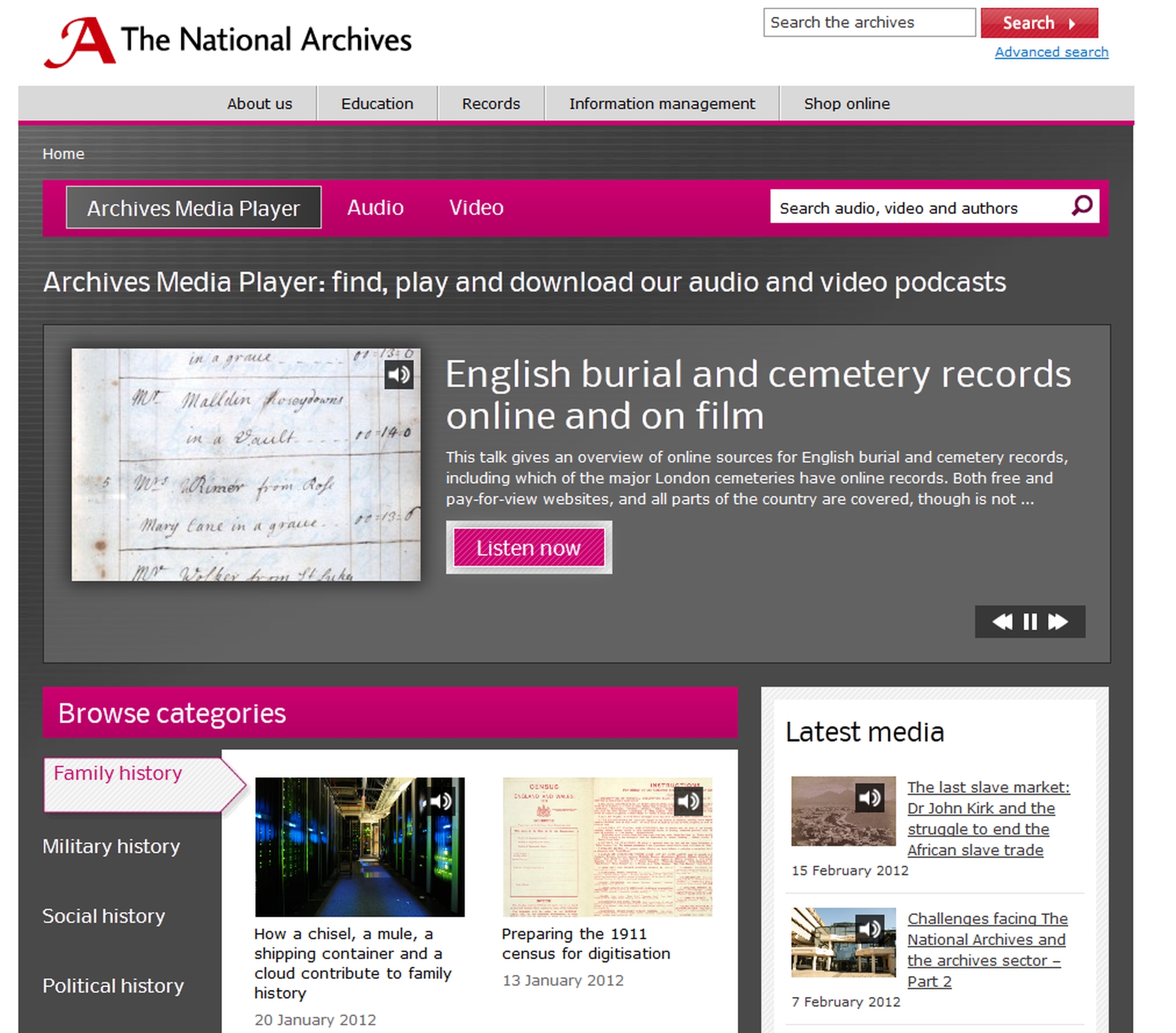This screenshot has width=1176, height=1033.
Task: Click previous slide arrow in carousel
Action: 1002,622
